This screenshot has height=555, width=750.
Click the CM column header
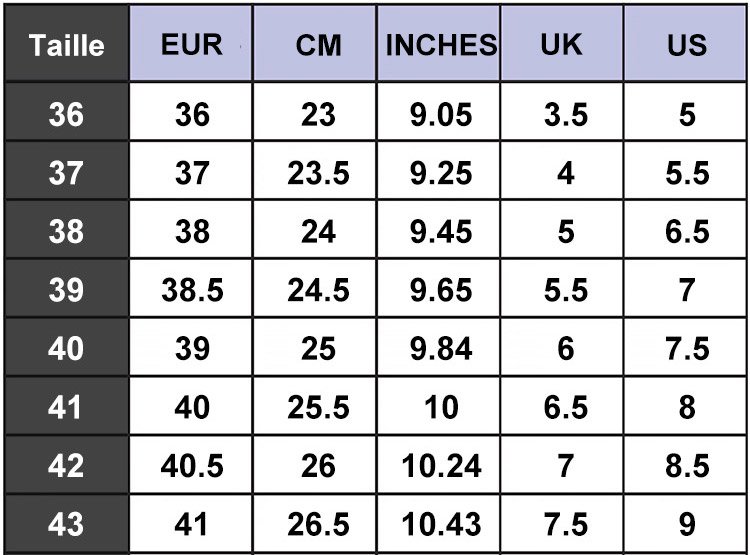pyautogui.click(x=318, y=44)
